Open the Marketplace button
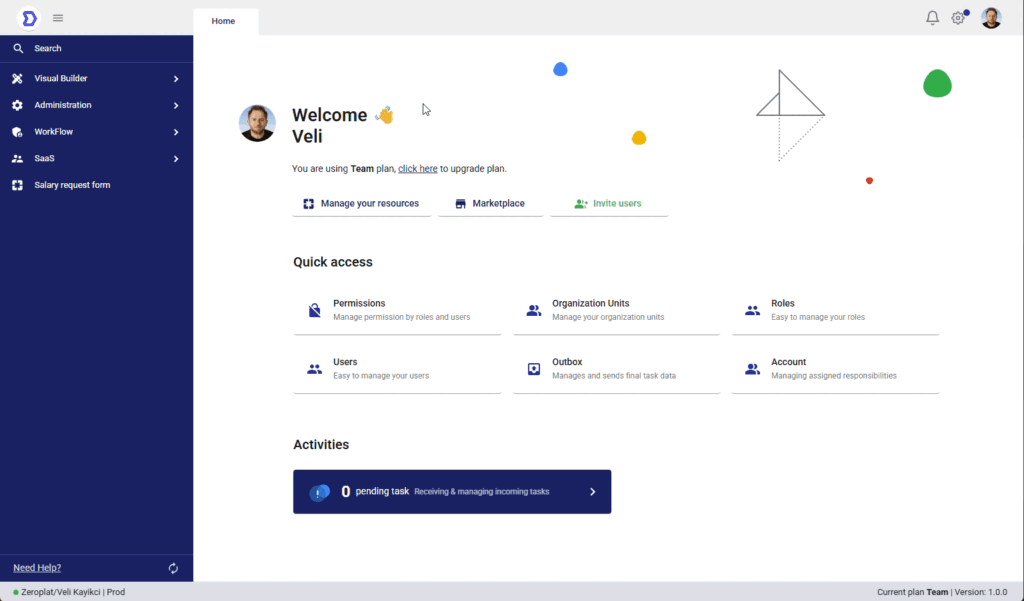The image size is (1024, 601). point(489,204)
